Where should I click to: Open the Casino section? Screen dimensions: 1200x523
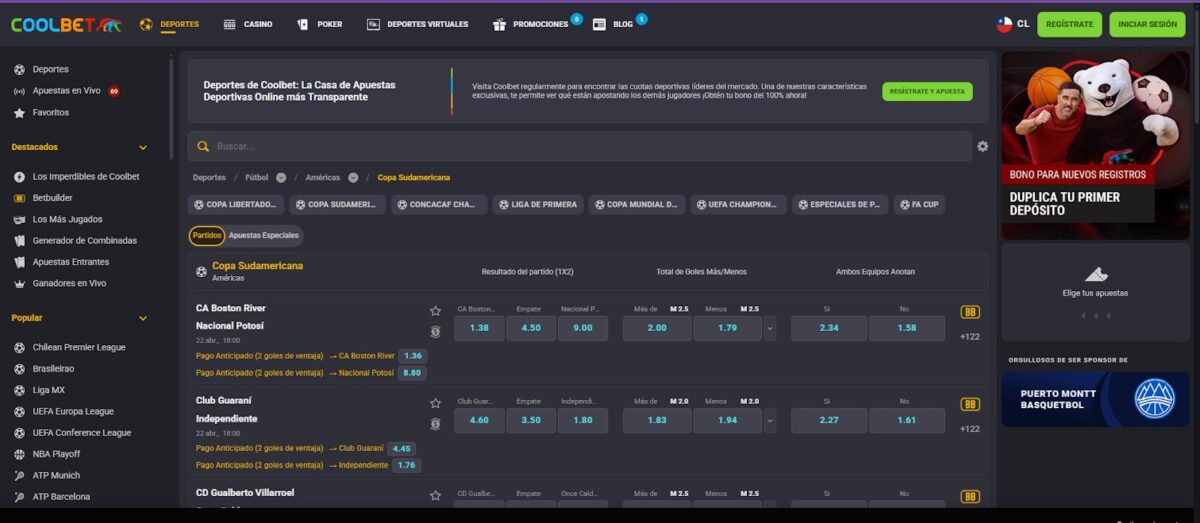coord(248,24)
